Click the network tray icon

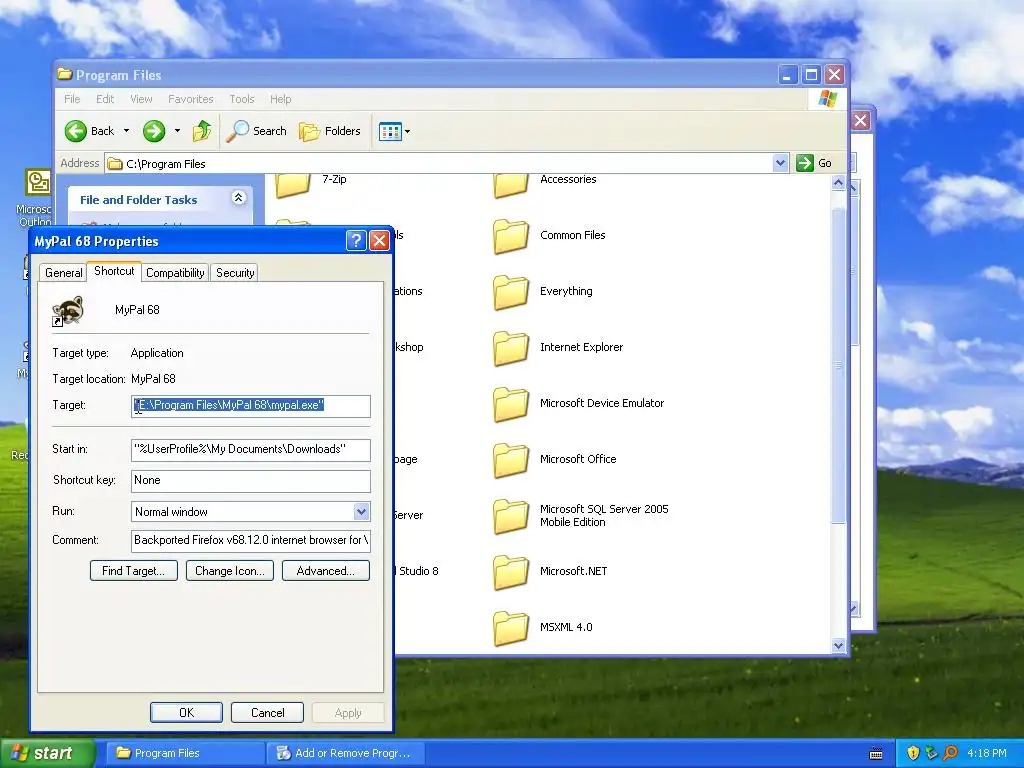[931, 753]
